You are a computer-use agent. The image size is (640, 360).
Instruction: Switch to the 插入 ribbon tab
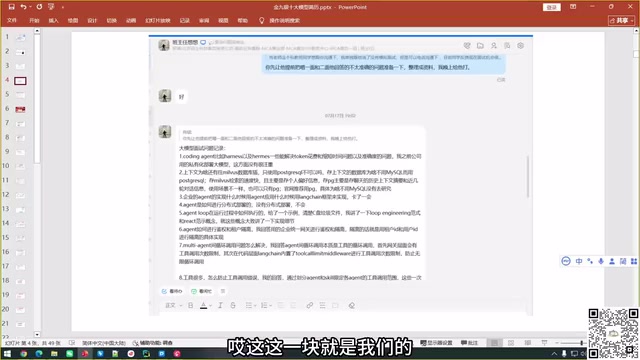pyautogui.click(x=53, y=20)
